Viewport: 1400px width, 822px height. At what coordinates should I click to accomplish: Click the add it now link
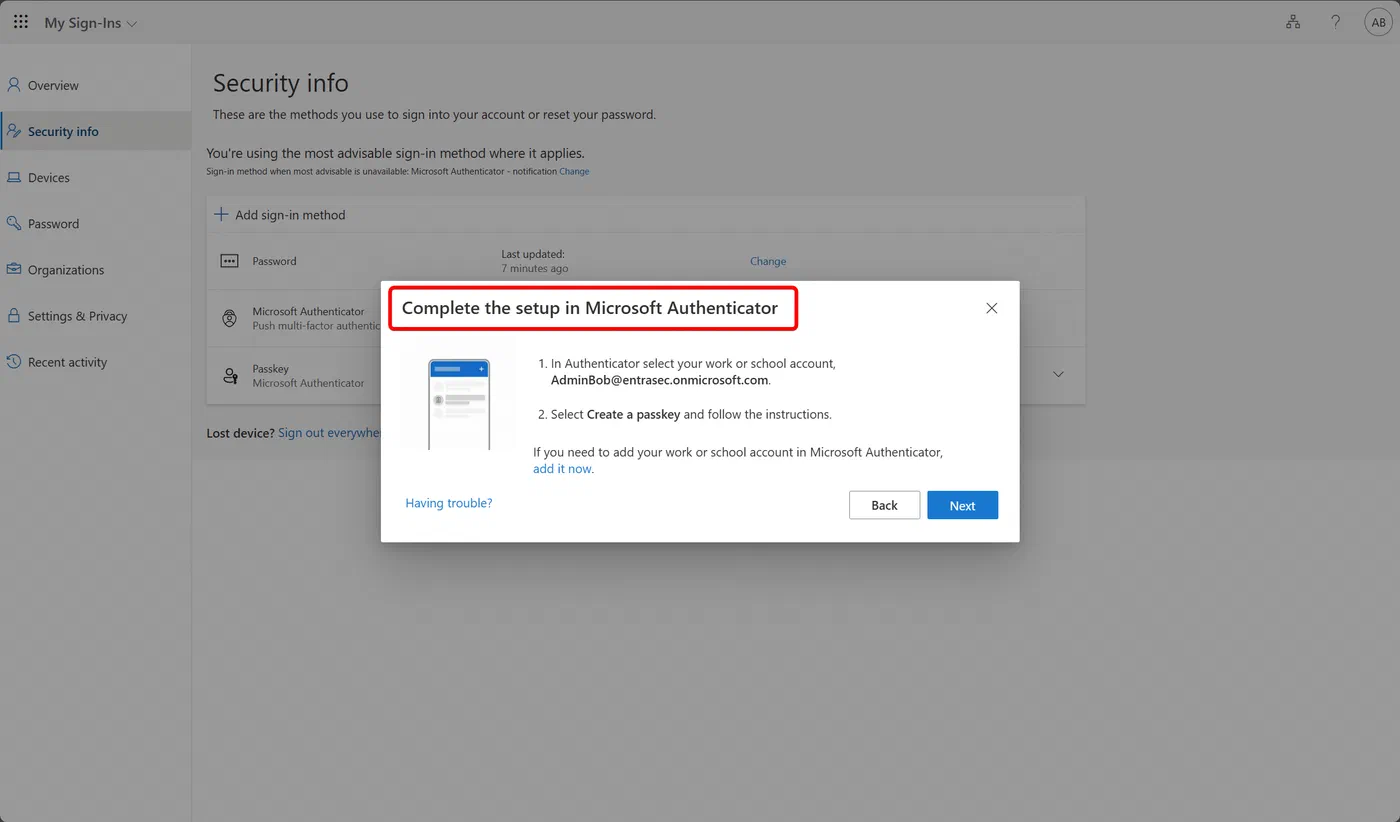(x=562, y=468)
